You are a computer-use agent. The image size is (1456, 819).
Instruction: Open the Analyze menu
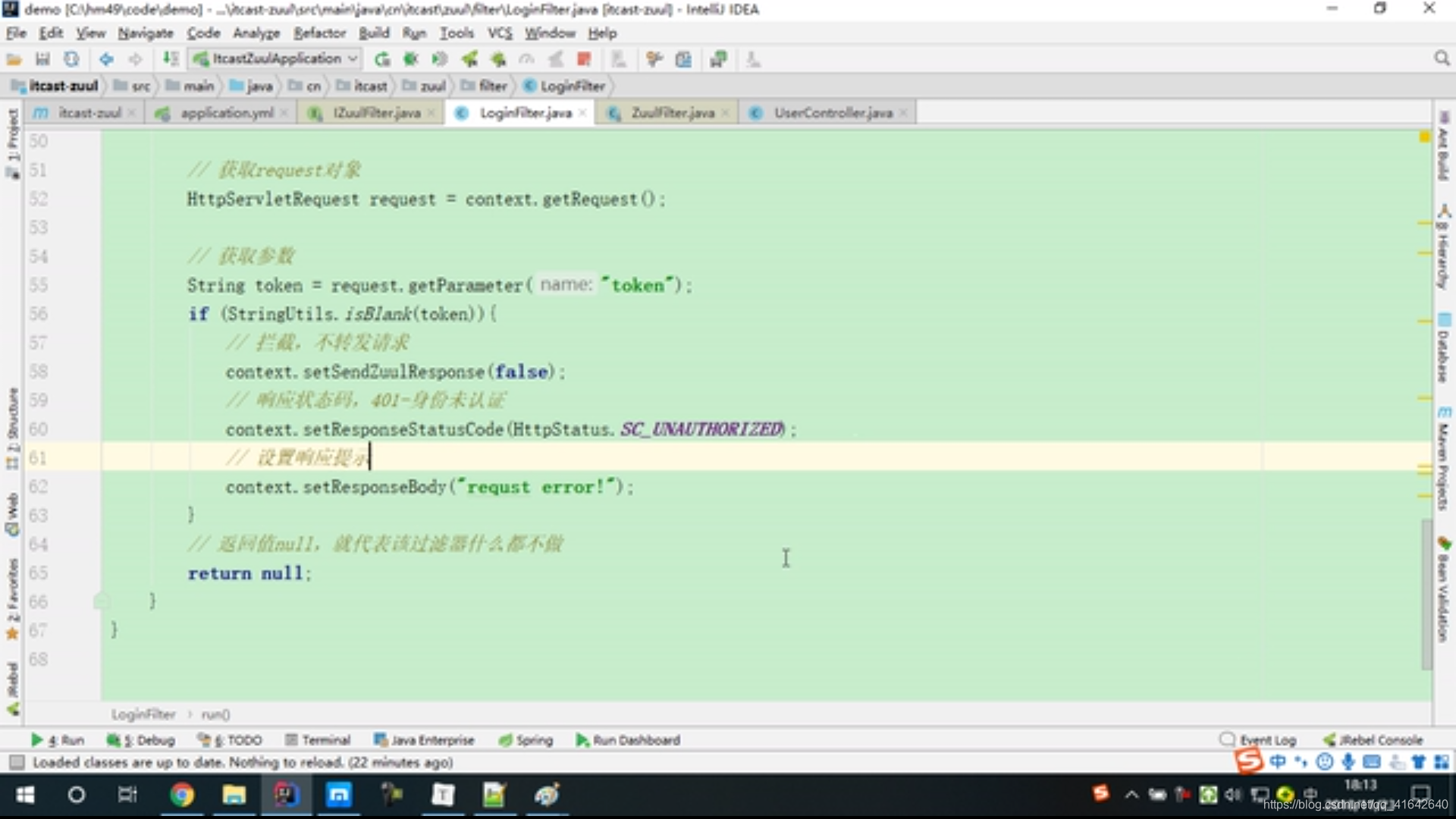click(256, 33)
